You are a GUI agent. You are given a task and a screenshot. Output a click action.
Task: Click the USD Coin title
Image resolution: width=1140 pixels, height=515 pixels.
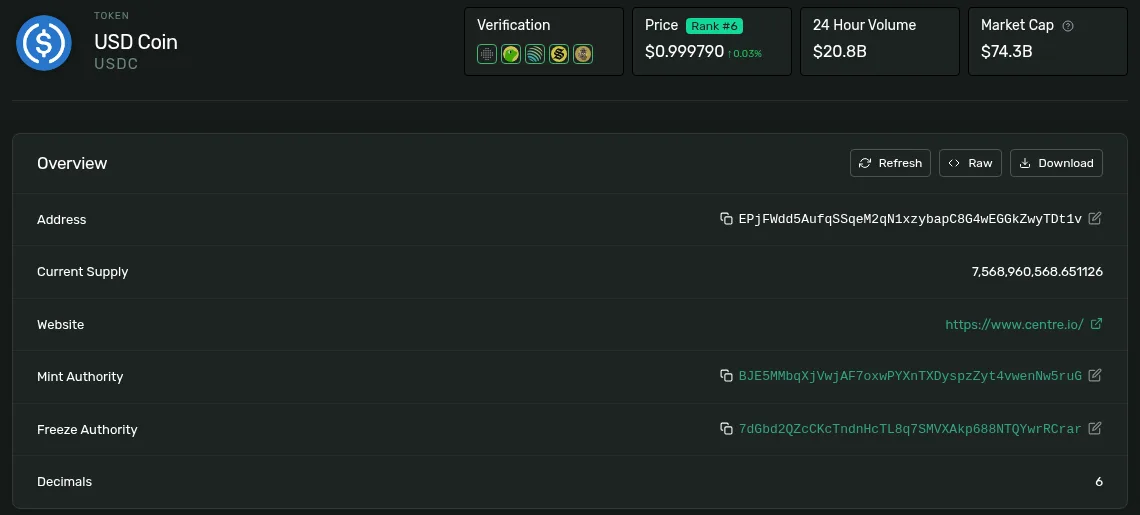(136, 42)
